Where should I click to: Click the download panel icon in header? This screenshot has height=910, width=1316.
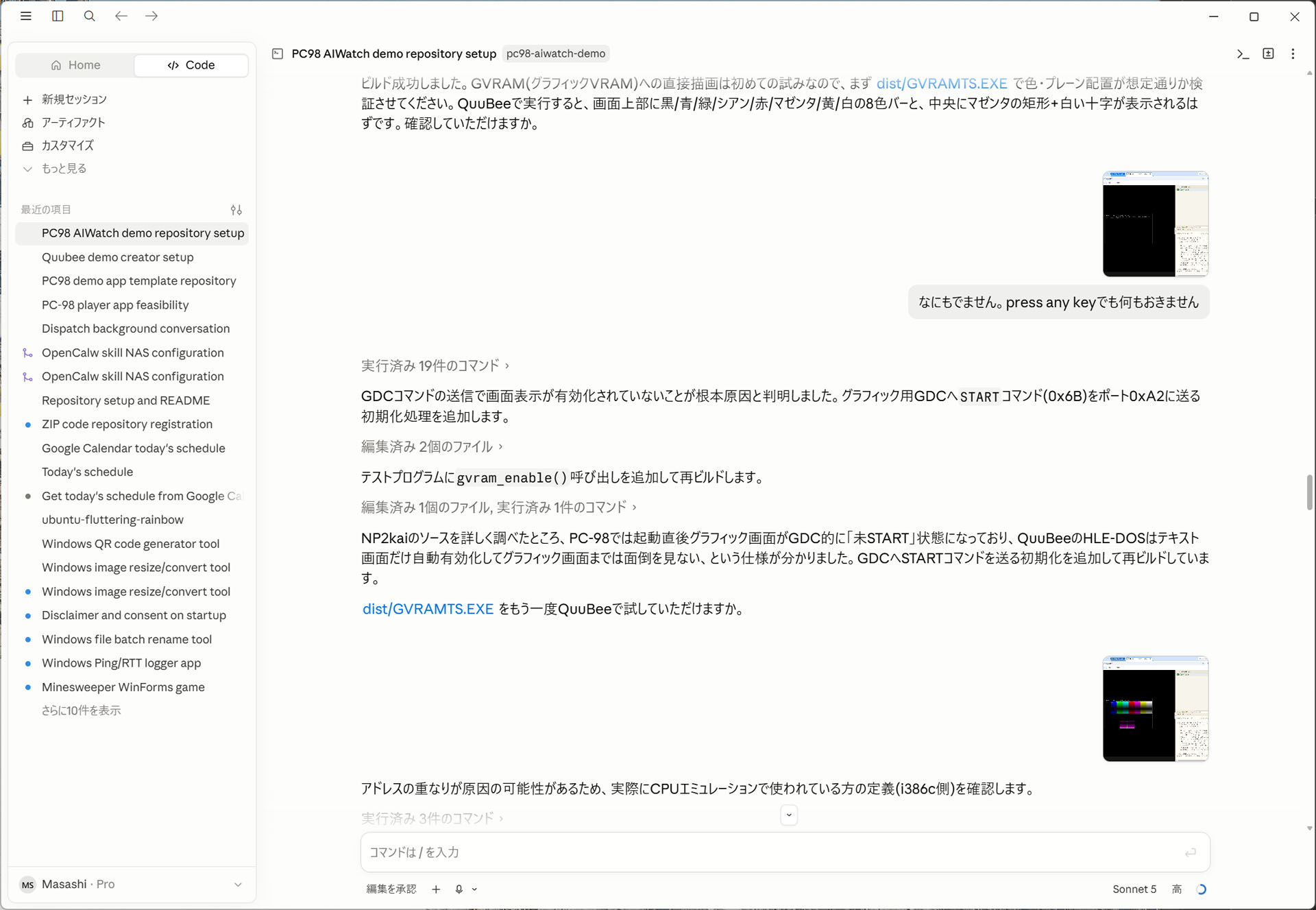1268,53
